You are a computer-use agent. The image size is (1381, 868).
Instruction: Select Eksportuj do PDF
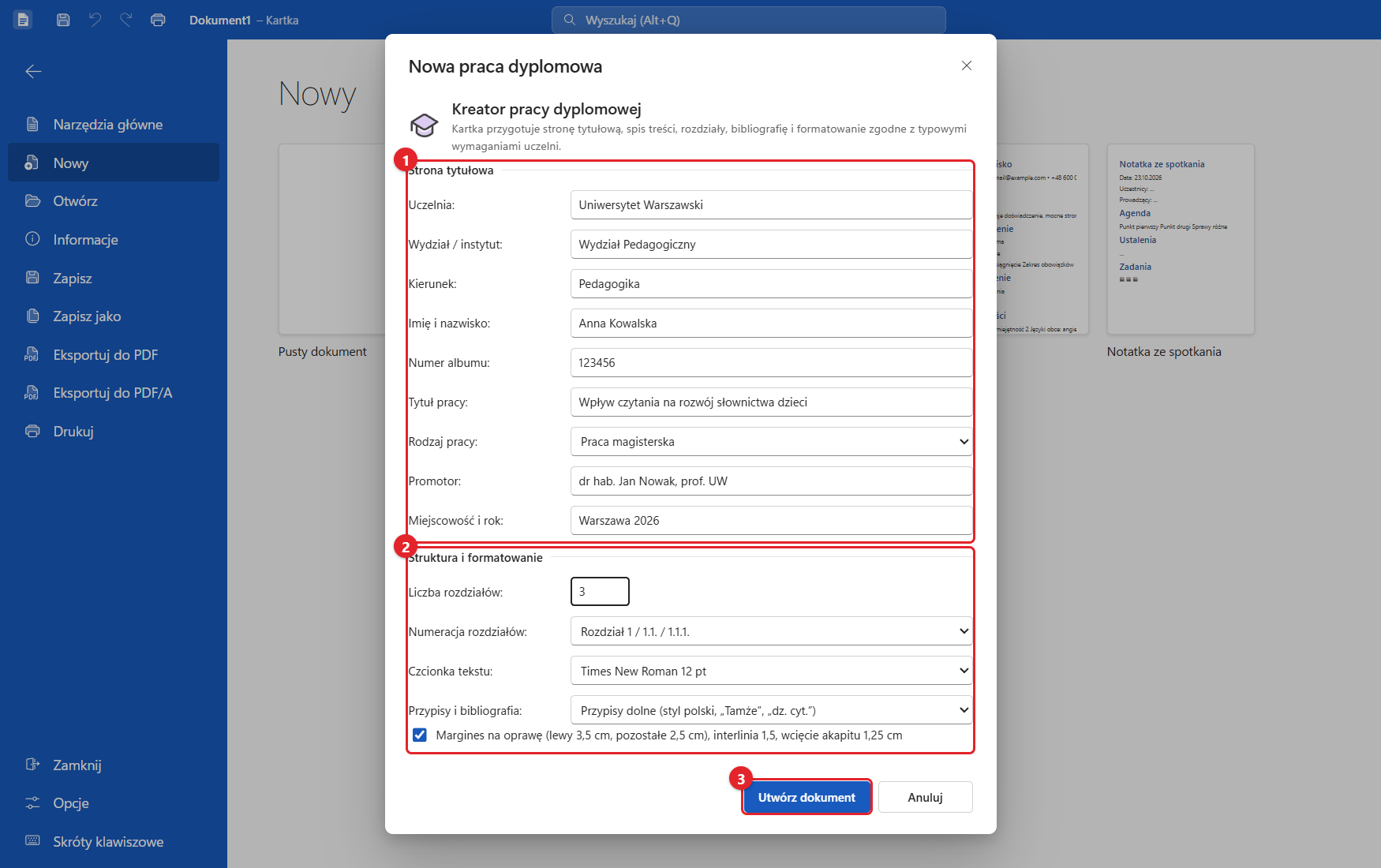click(114, 355)
